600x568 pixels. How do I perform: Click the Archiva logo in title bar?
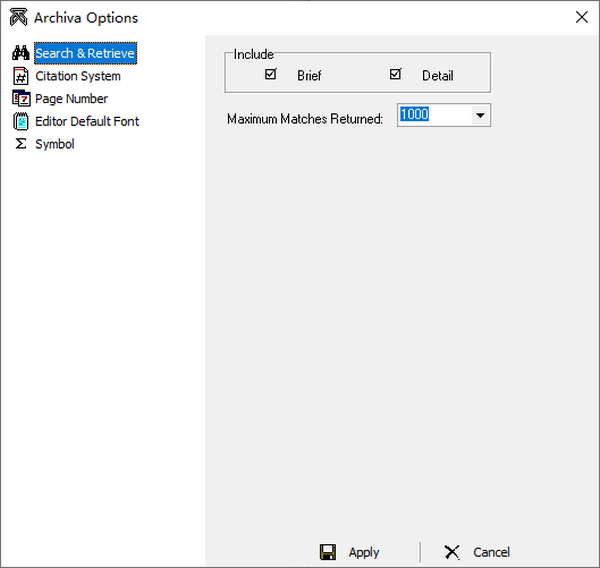click(17, 17)
